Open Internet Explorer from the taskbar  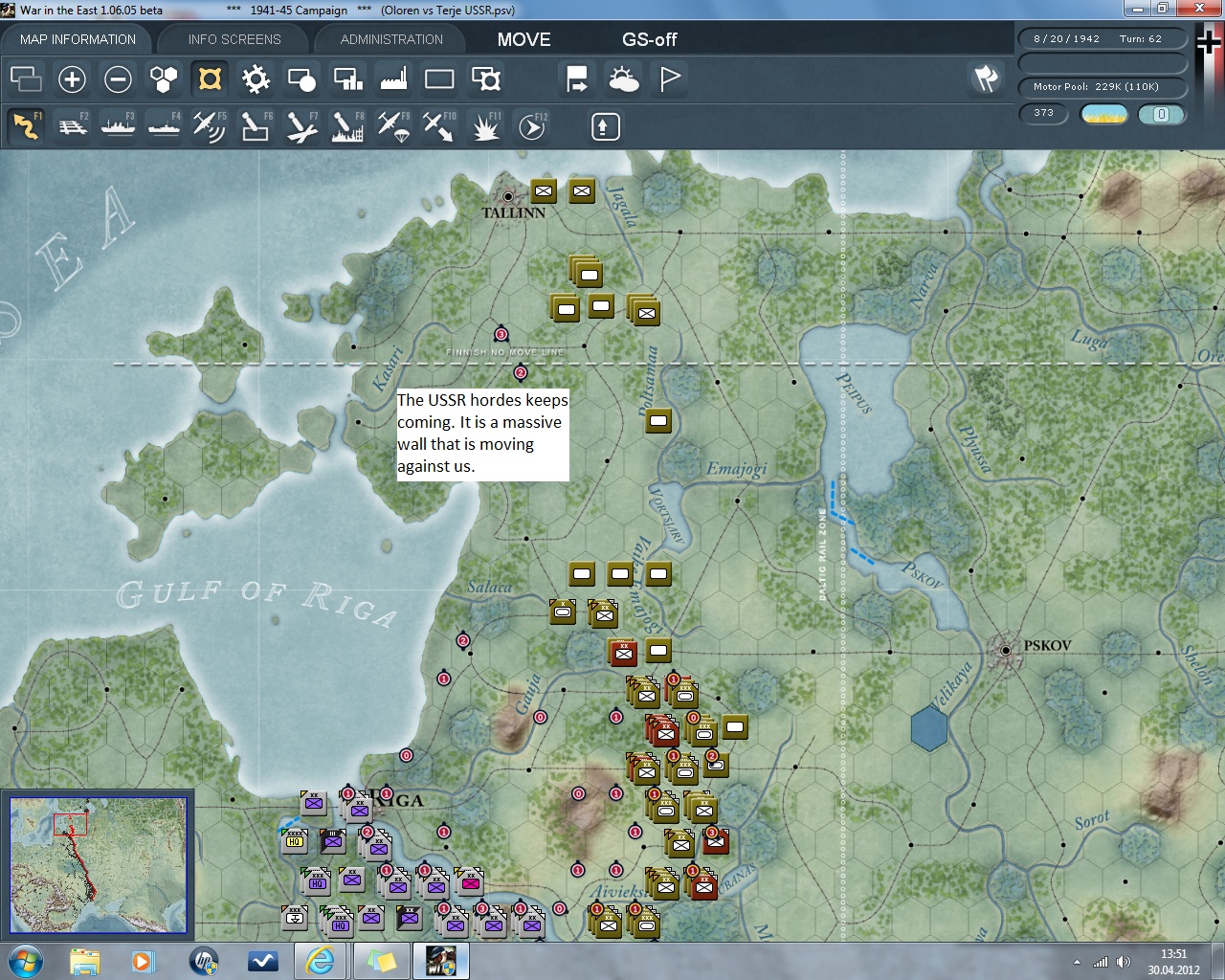(319, 960)
